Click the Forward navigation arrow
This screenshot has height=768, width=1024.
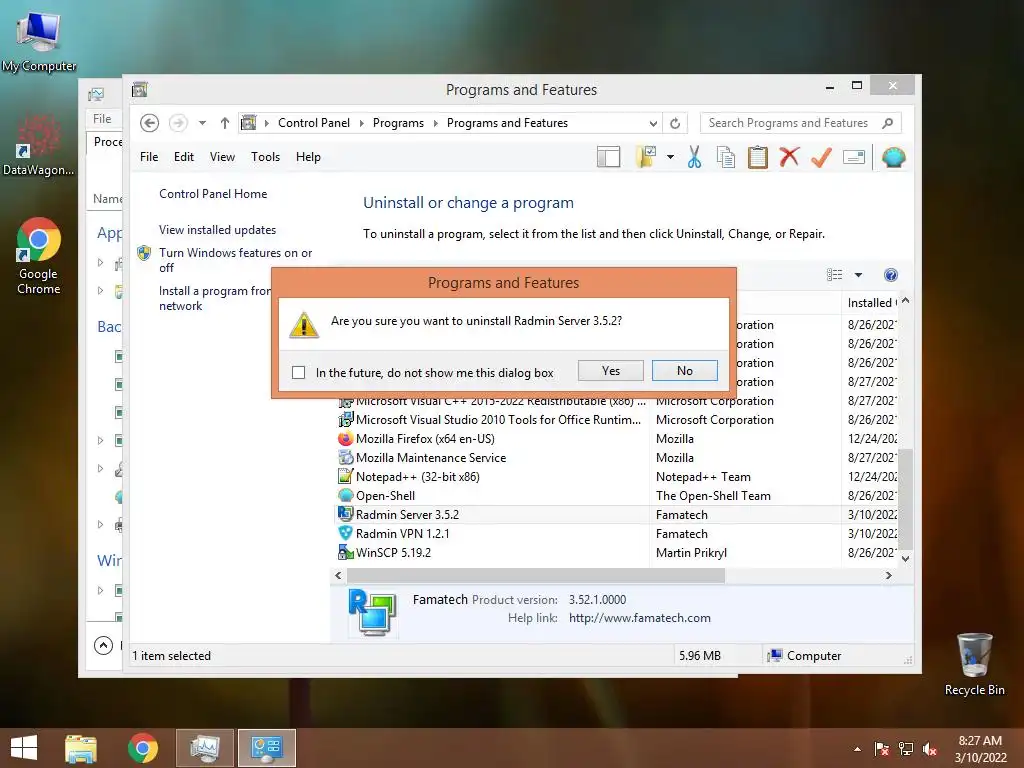[x=178, y=123]
